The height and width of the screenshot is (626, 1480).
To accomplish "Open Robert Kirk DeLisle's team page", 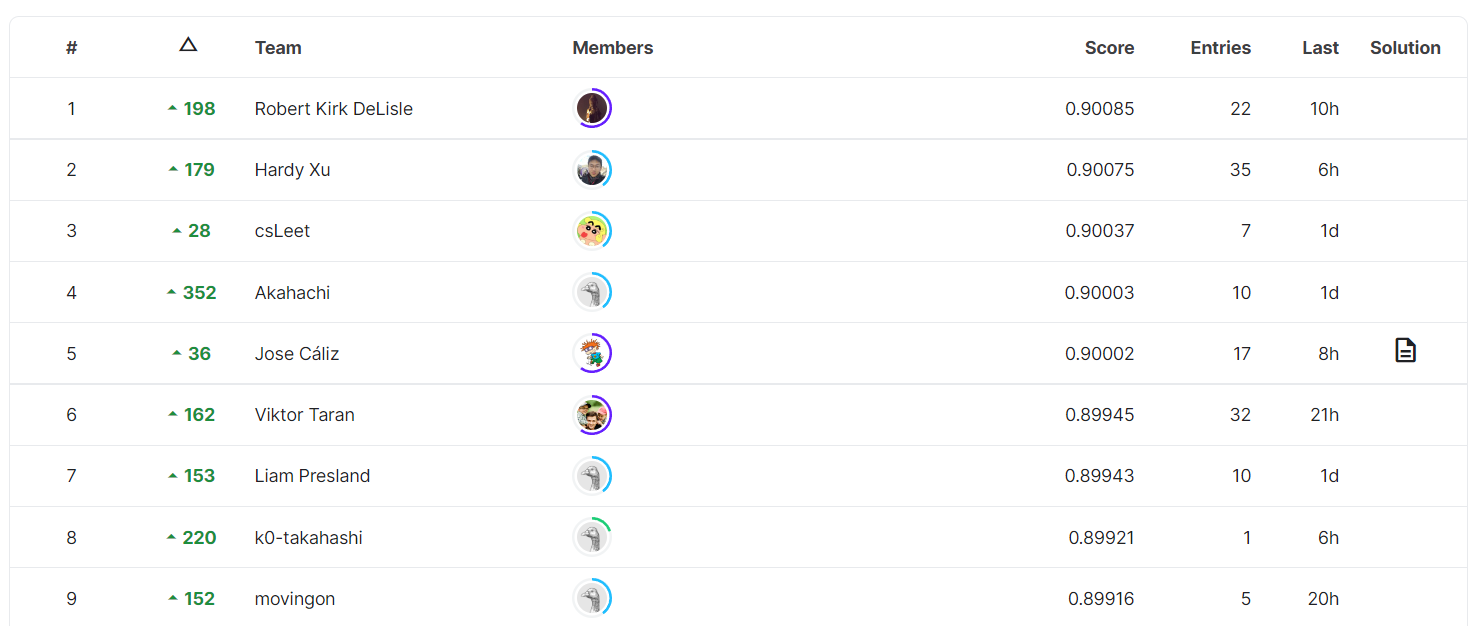I will pyautogui.click(x=333, y=108).
